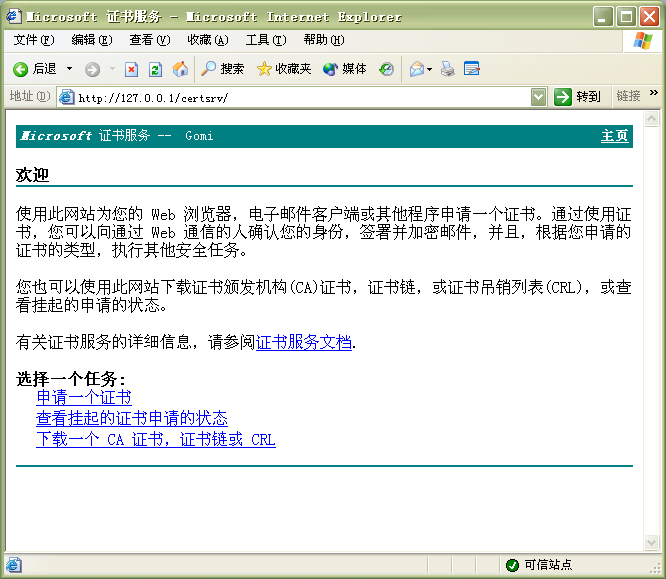Close the Internet Explorer window

click(x=649, y=17)
